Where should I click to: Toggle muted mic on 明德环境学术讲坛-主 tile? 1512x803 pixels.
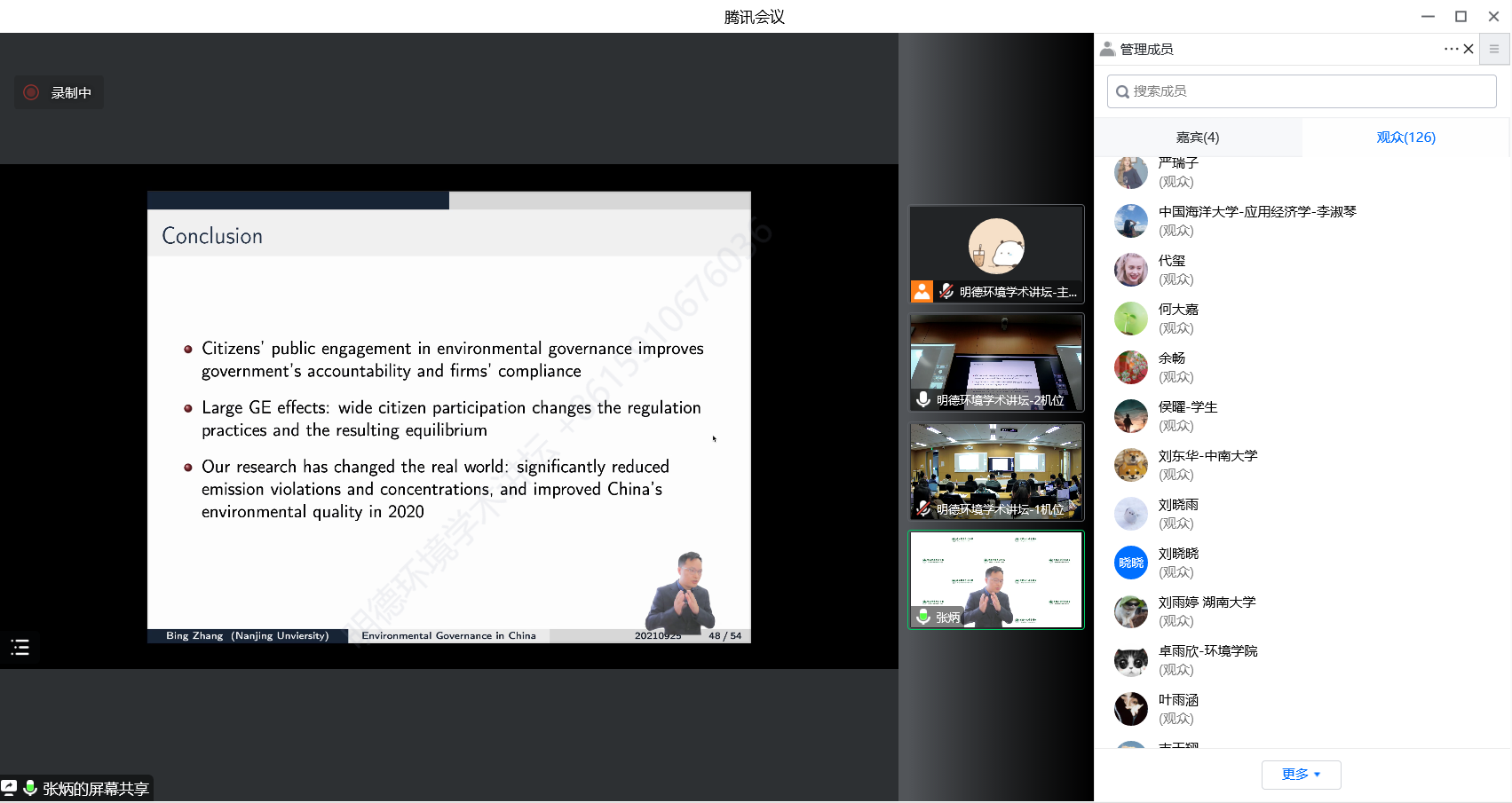pos(946,292)
